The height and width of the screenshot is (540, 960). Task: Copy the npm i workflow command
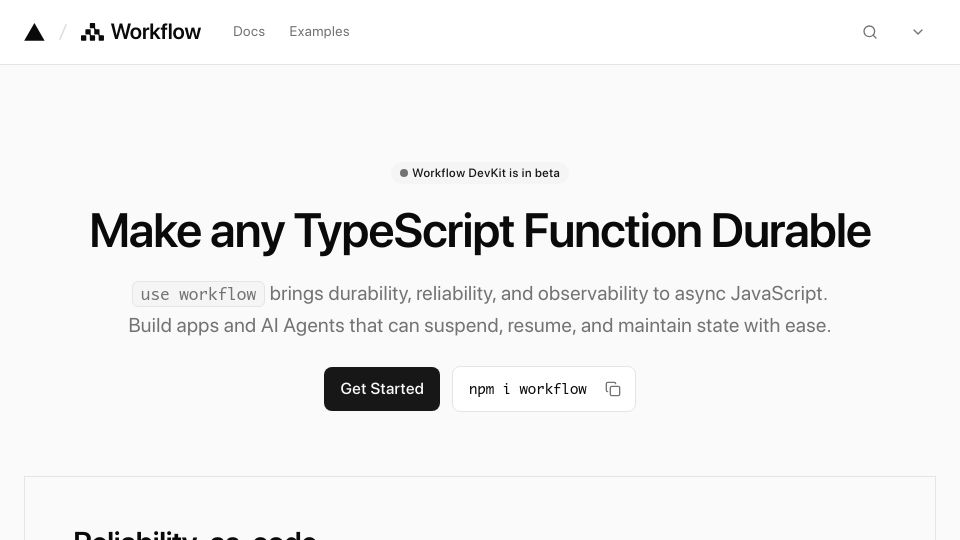[x=613, y=389]
